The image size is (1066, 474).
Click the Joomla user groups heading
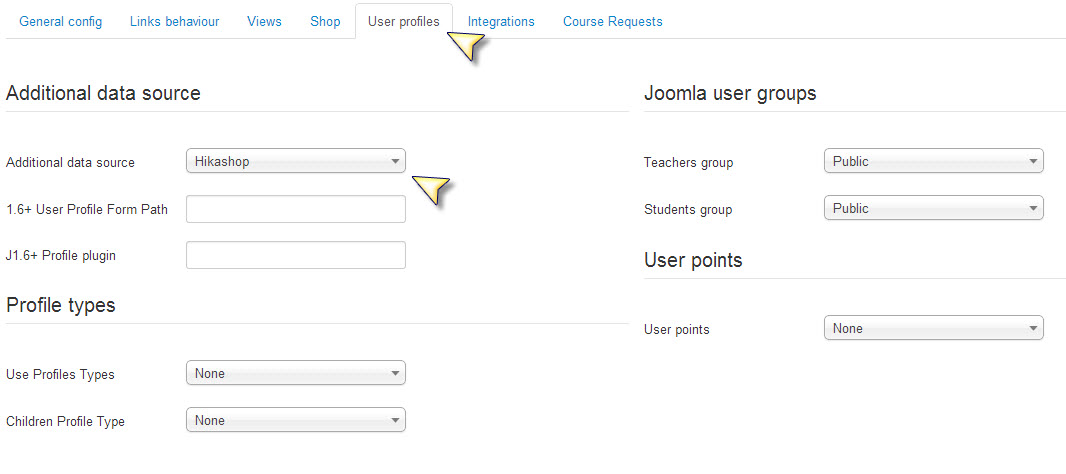730,93
